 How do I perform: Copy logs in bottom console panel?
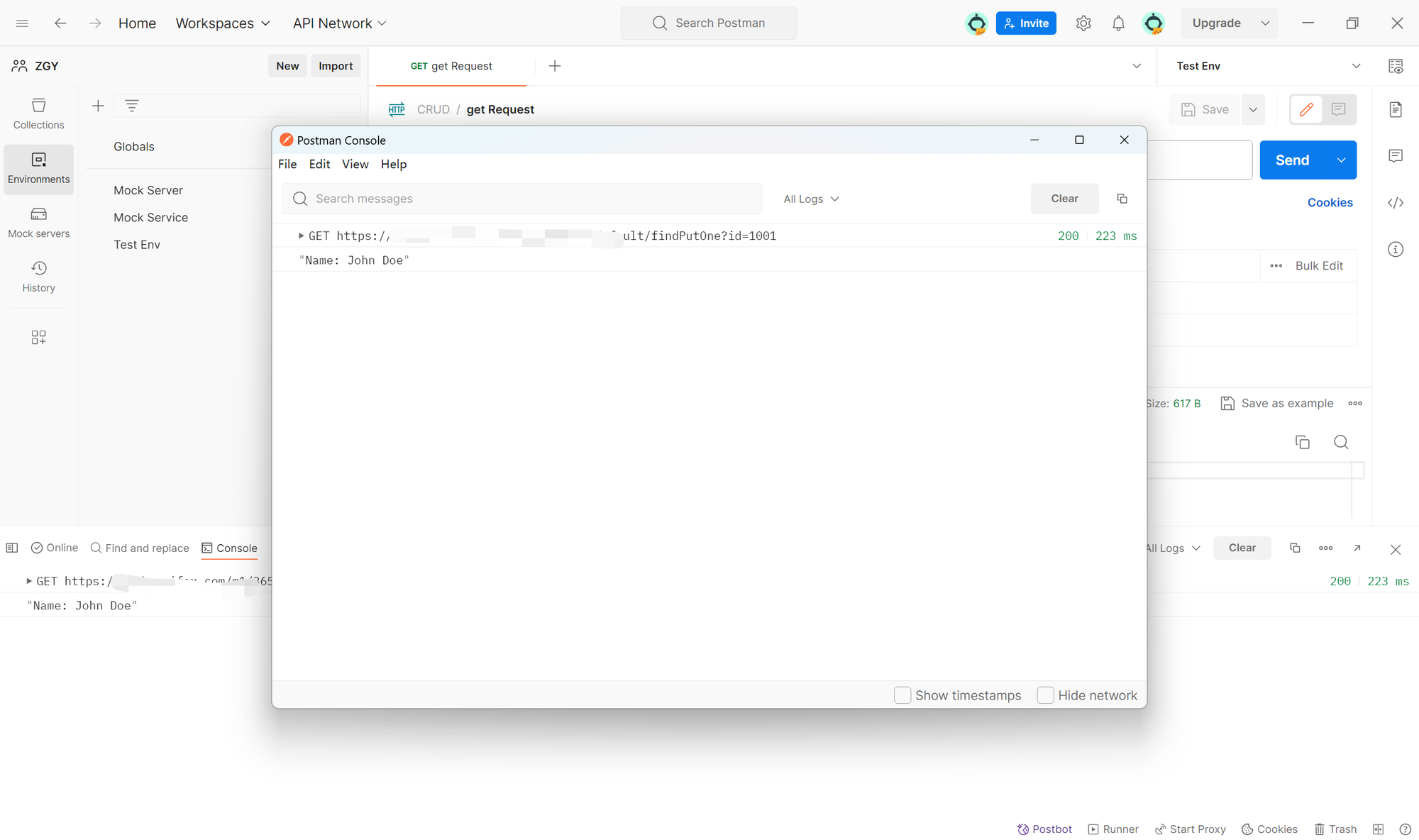point(1295,548)
